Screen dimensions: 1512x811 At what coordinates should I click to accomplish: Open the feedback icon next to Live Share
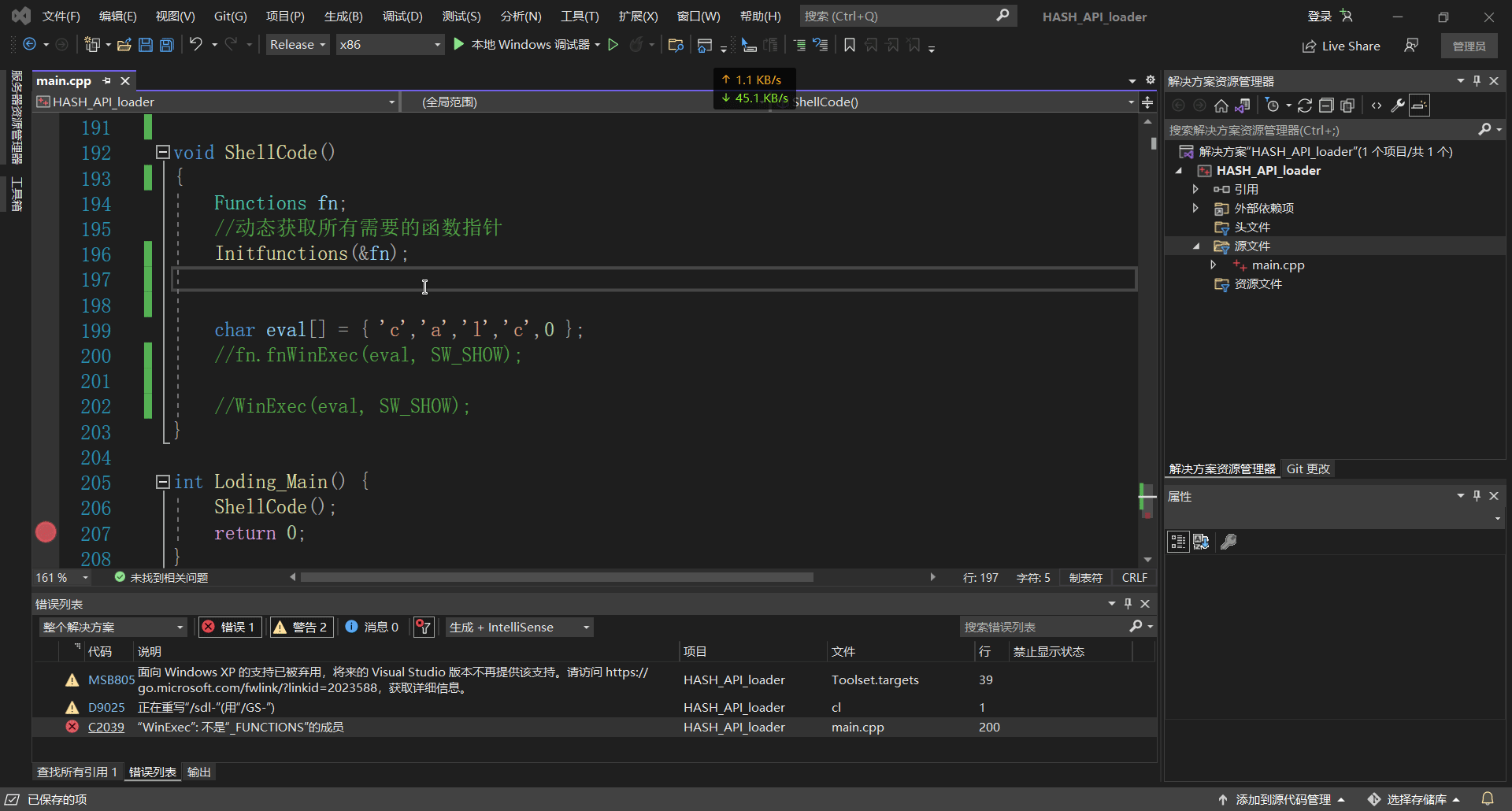1411,46
